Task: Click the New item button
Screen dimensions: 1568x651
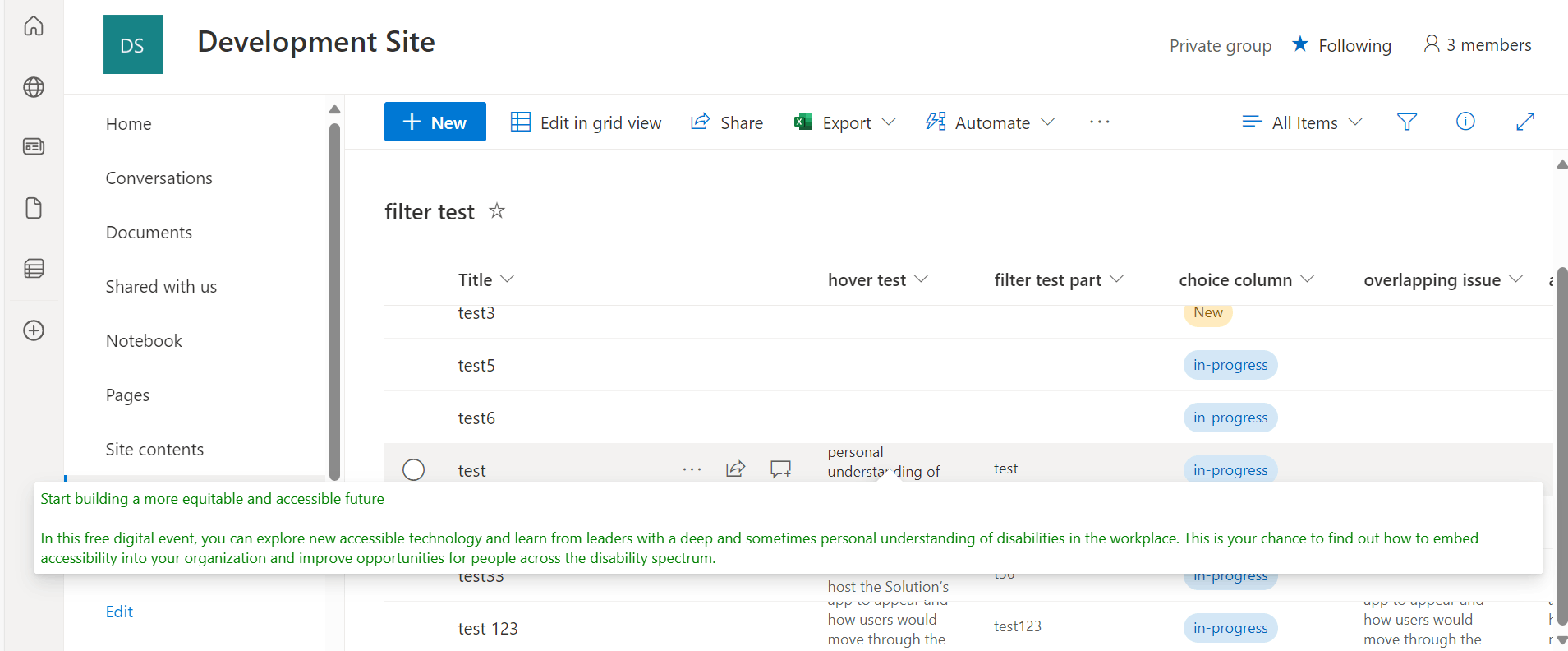Action: pyautogui.click(x=435, y=122)
